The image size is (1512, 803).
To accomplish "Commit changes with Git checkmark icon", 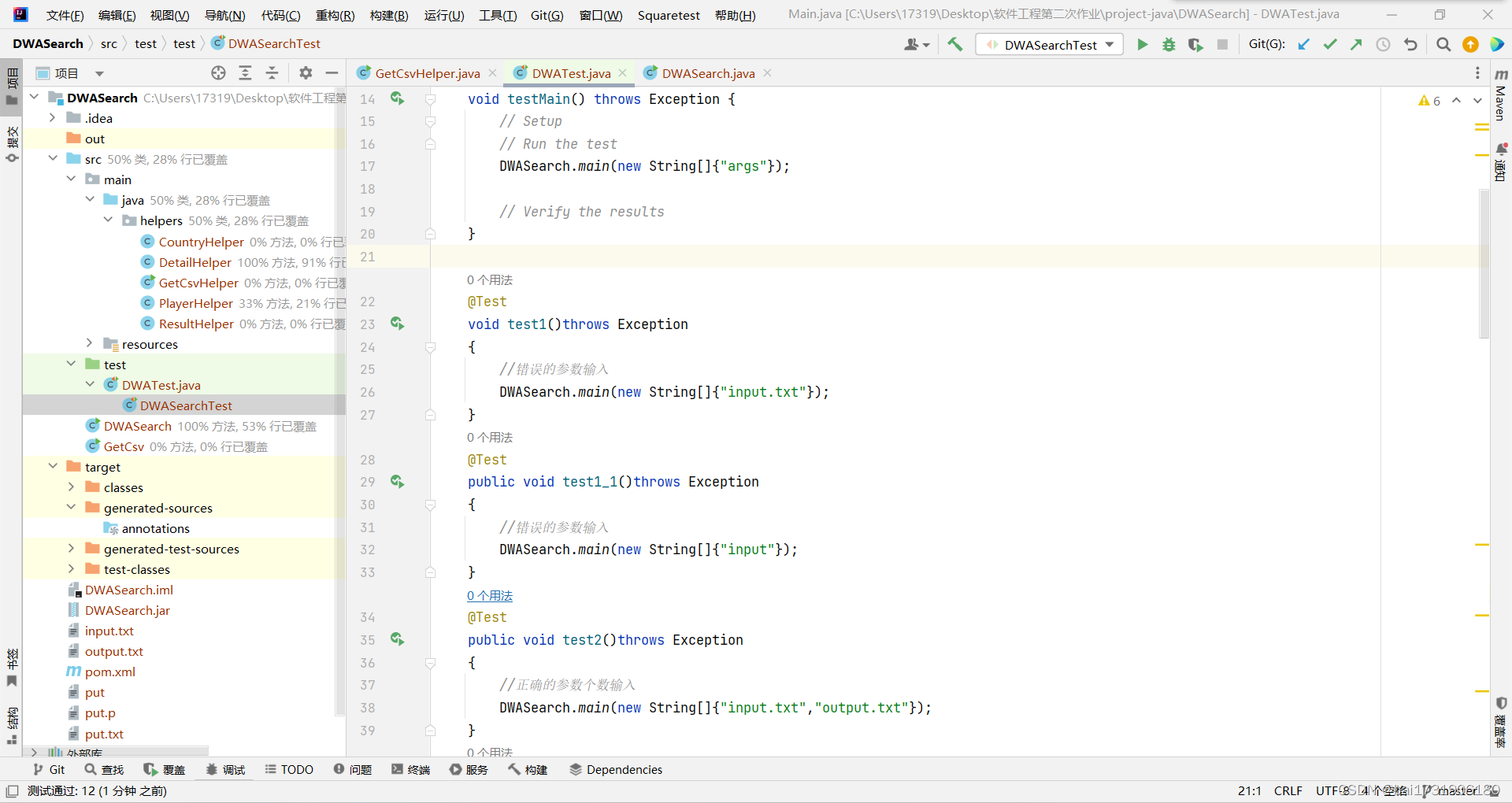I will pos(1330,45).
